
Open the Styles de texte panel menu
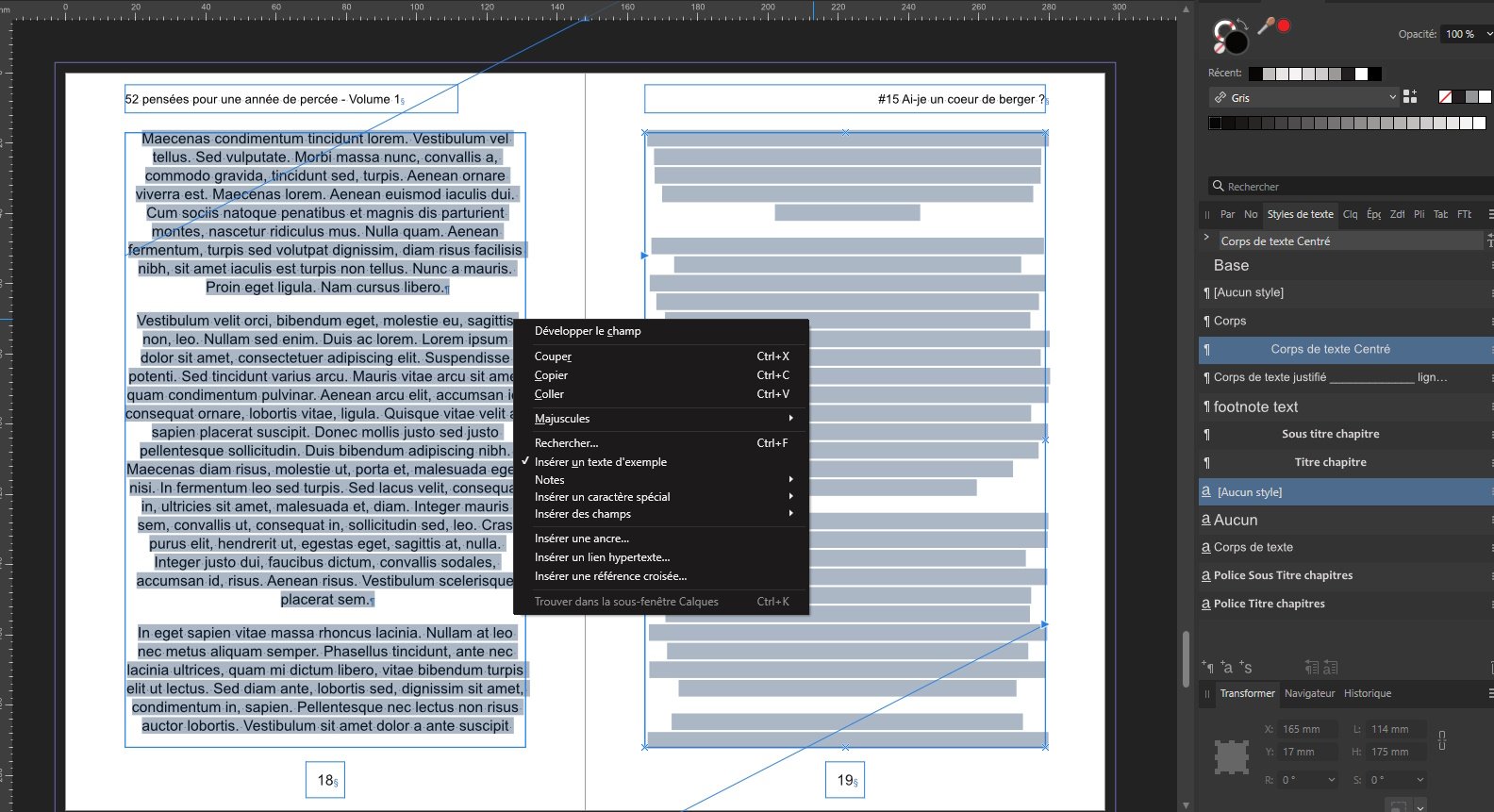1489,214
